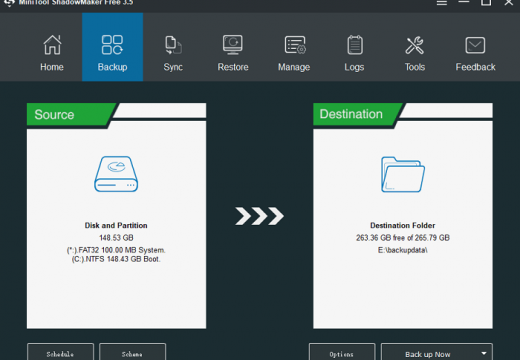The width and height of the screenshot is (520, 360).
Task: Open the Manage list icon
Action: tap(295, 45)
